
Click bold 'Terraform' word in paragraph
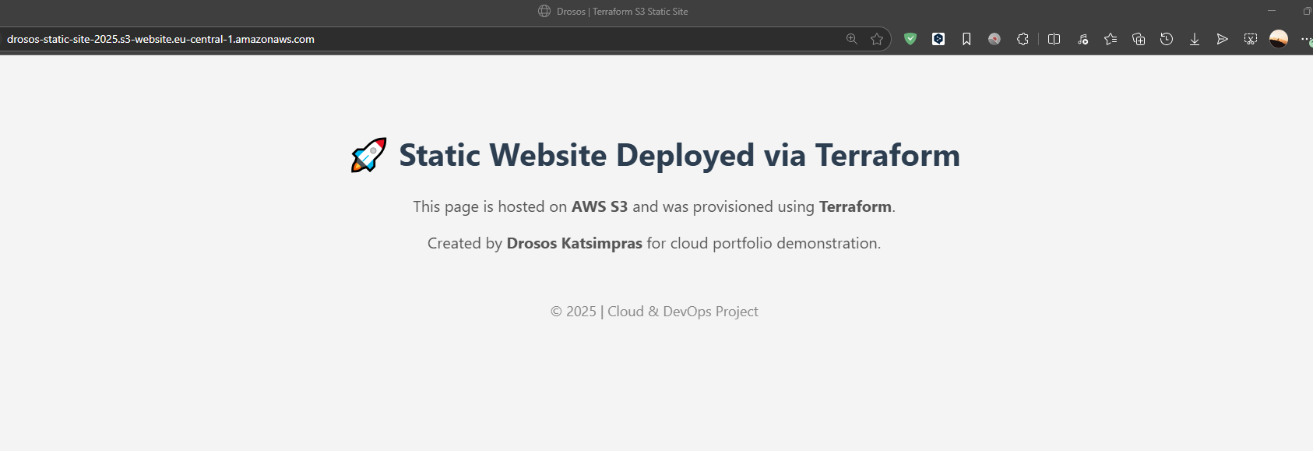pyautogui.click(x=855, y=207)
